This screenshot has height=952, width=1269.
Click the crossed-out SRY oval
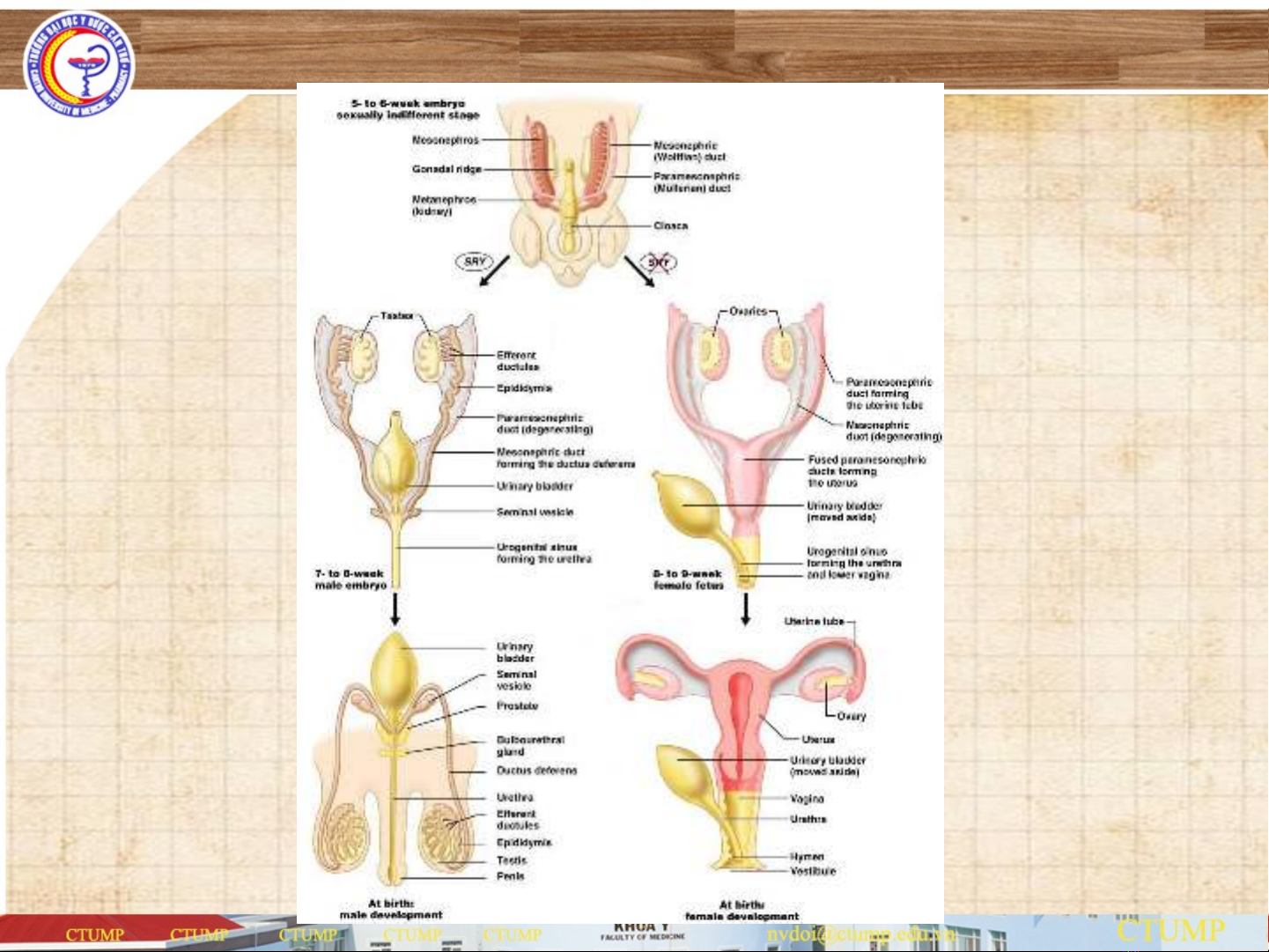click(658, 262)
